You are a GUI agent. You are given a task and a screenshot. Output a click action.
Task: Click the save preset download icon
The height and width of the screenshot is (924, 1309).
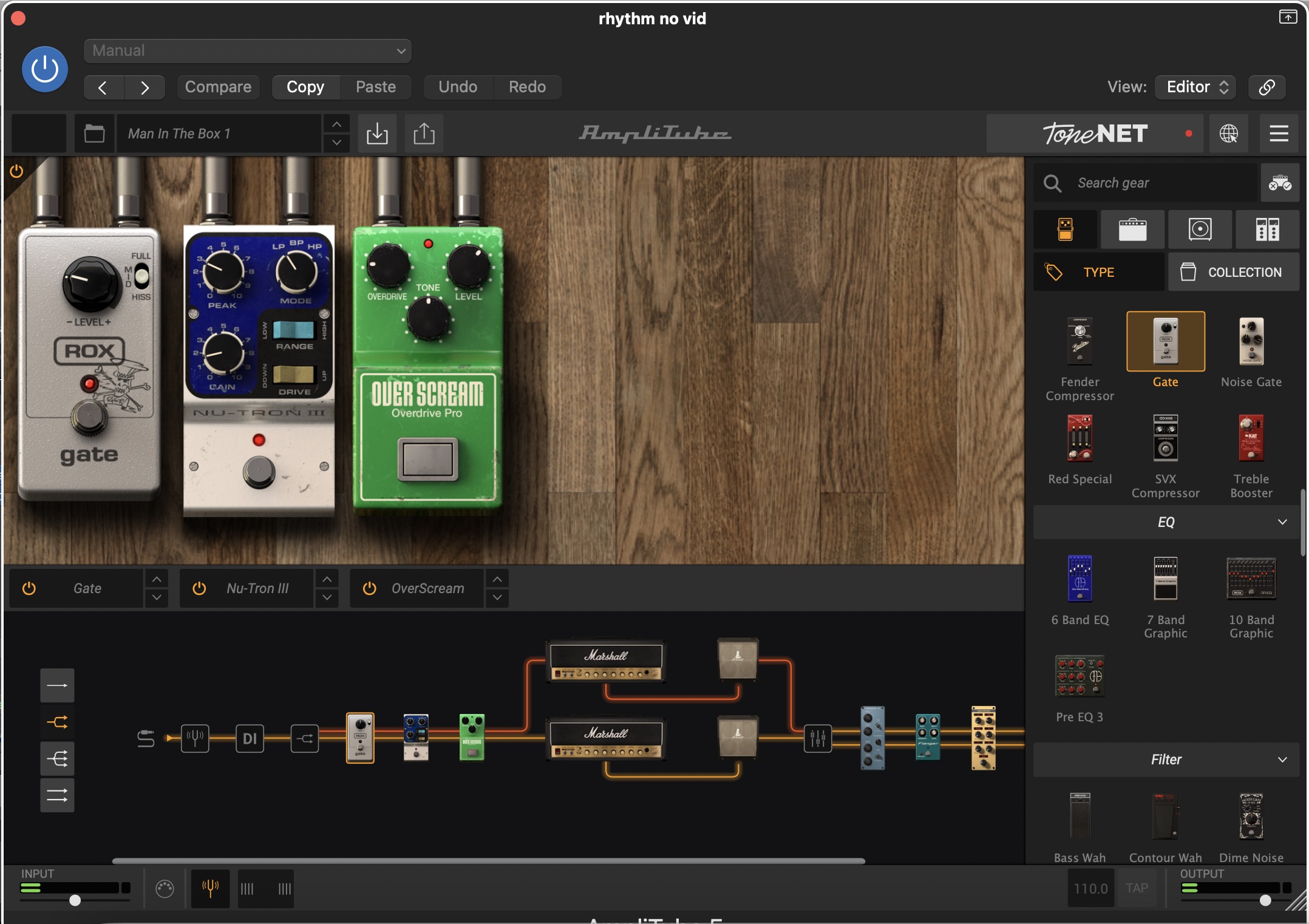(377, 134)
